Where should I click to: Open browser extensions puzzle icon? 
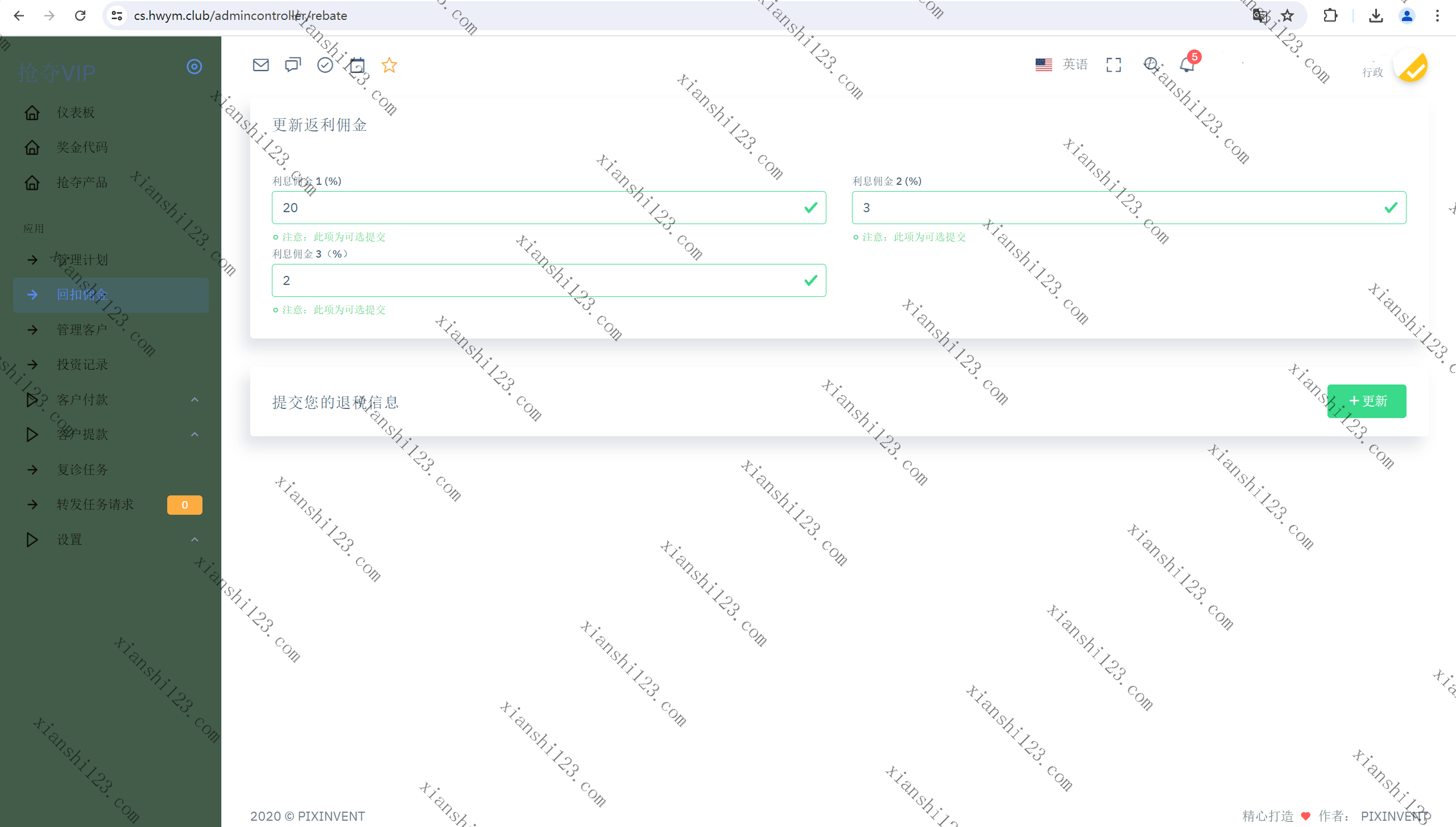tap(1330, 16)
